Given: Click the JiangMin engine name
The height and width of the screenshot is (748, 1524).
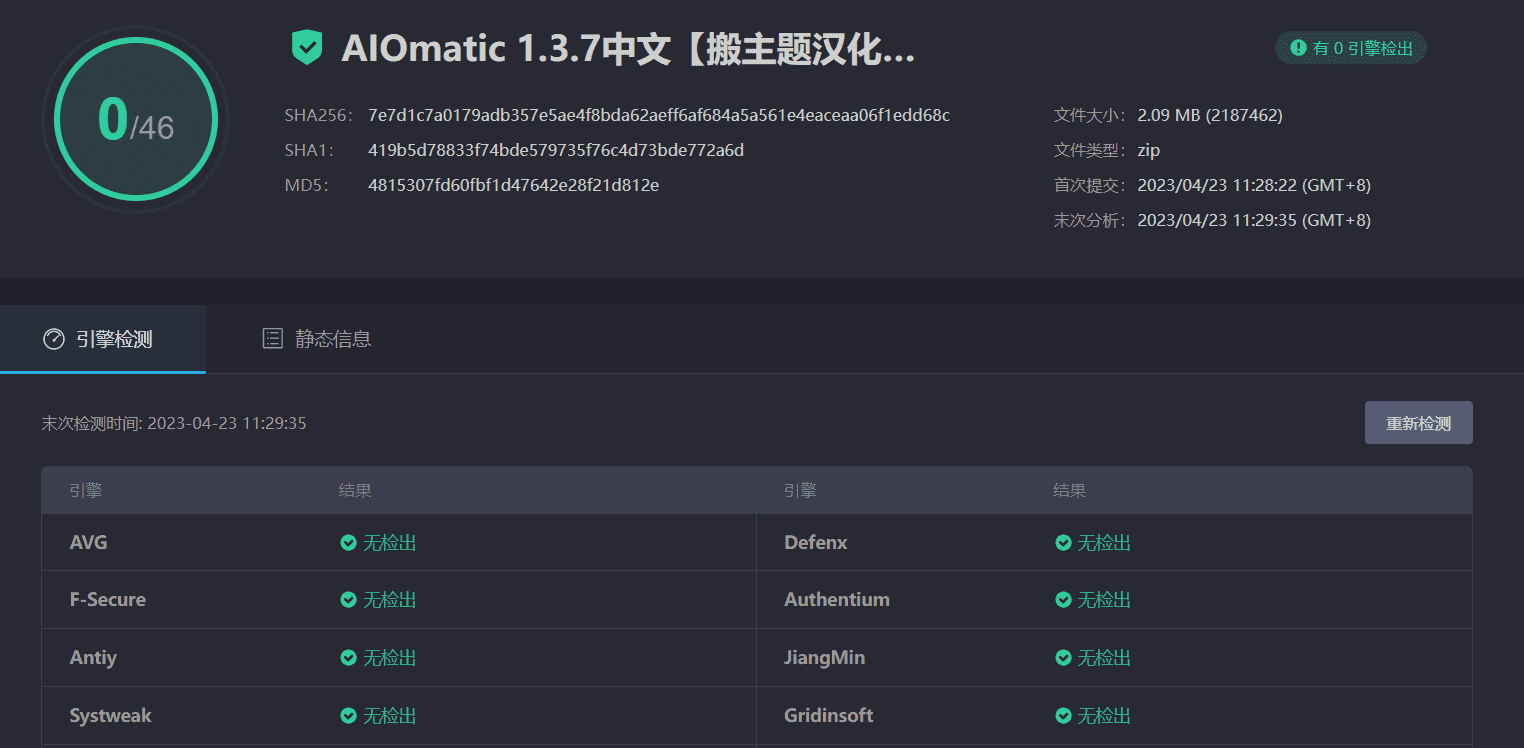Looking at the screenshot, I should pos(825,658).
